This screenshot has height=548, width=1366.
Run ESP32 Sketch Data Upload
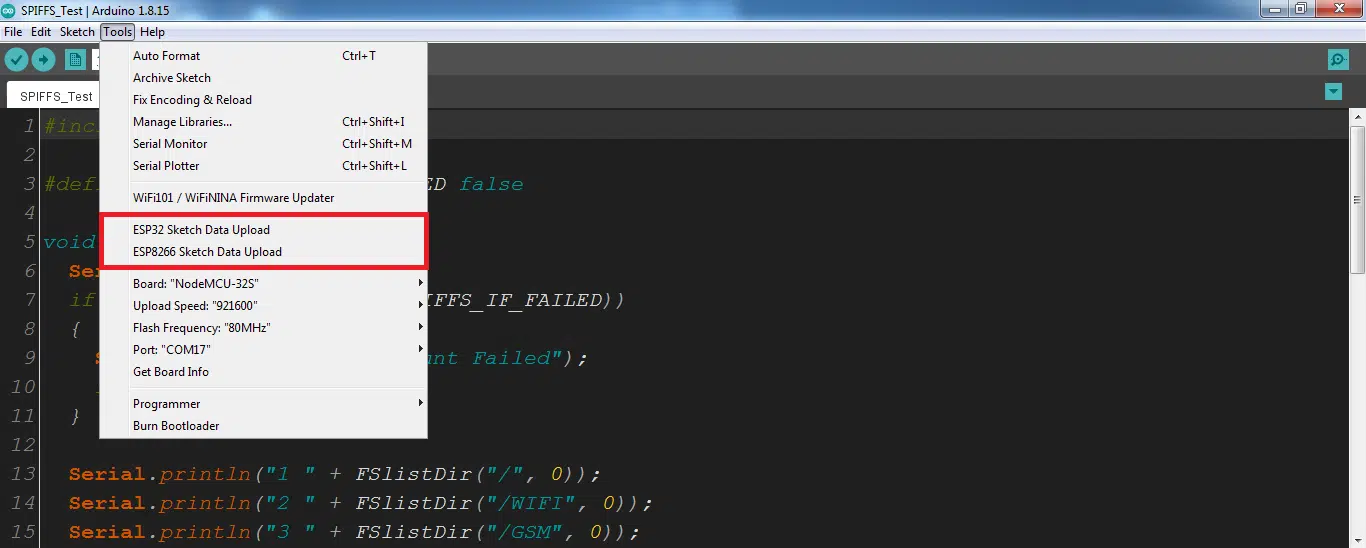coord(264,230)
